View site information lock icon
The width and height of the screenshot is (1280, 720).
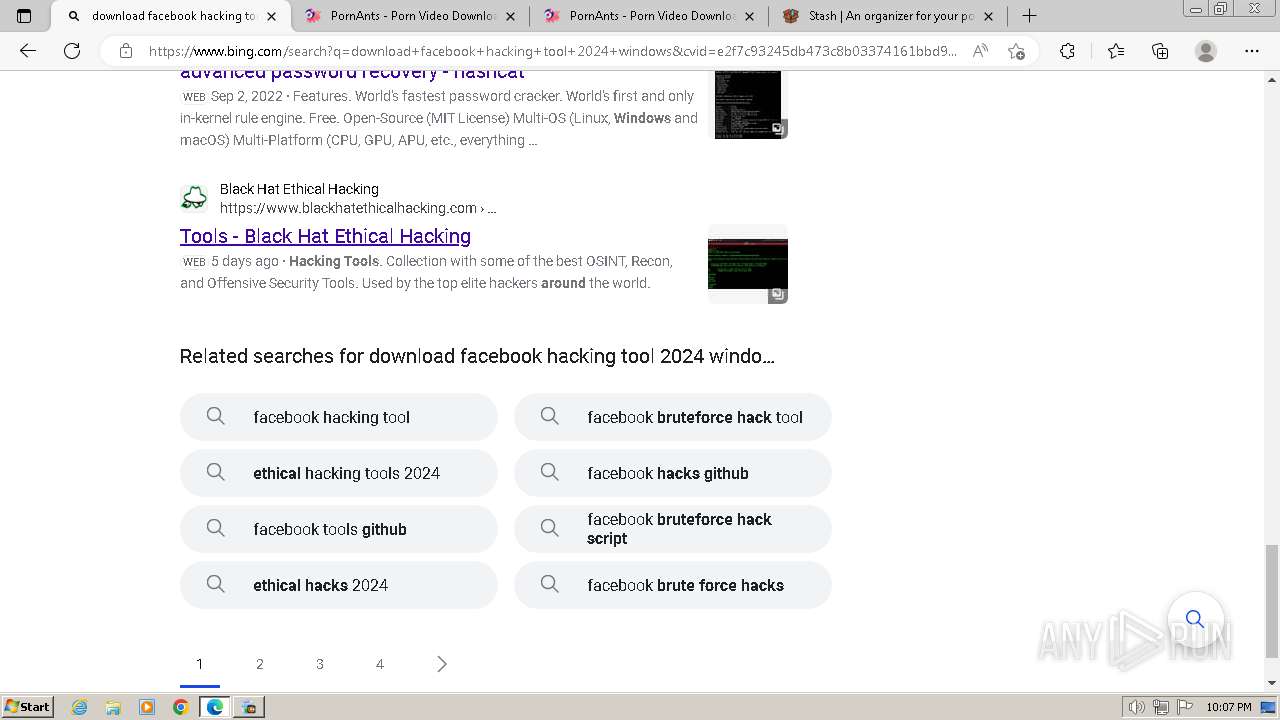[x=126, y=51]
